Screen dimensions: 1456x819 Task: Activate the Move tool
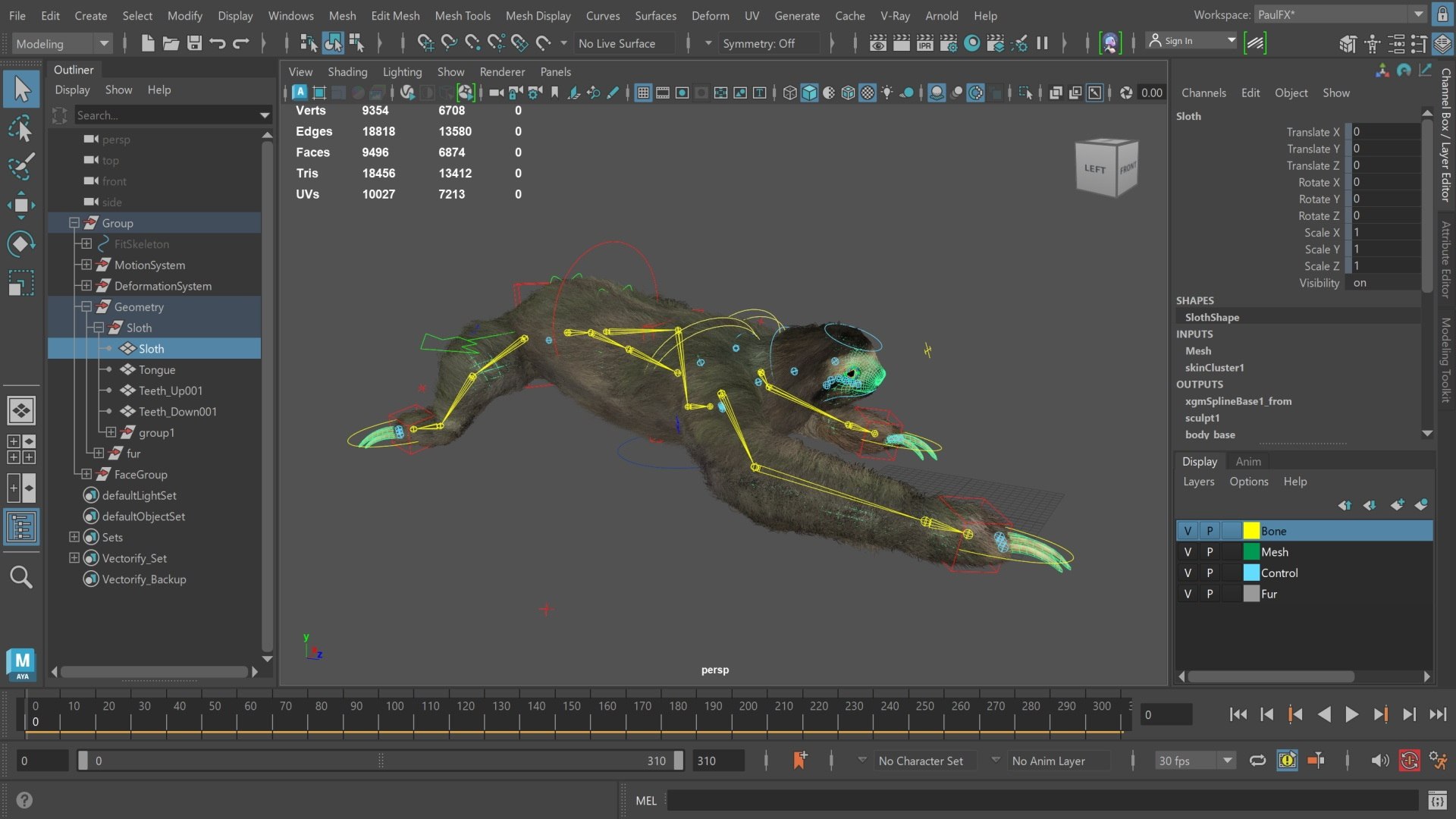pos(21,205)
